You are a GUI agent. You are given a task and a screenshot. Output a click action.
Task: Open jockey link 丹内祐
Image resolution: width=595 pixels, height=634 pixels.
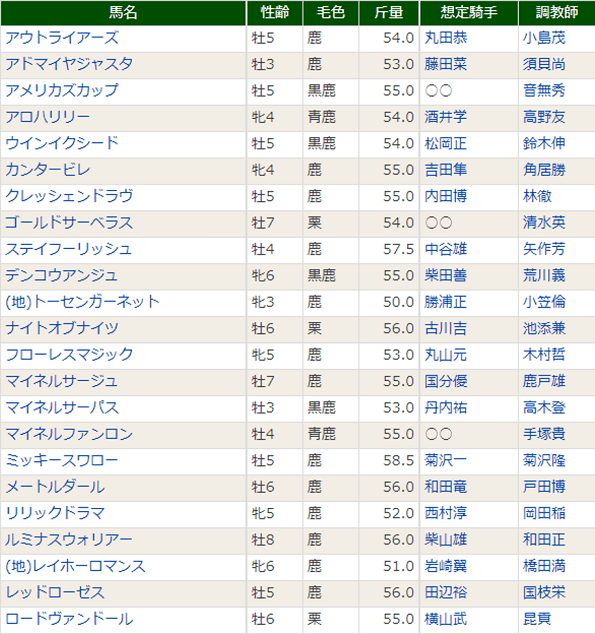[x=446, y=408]
